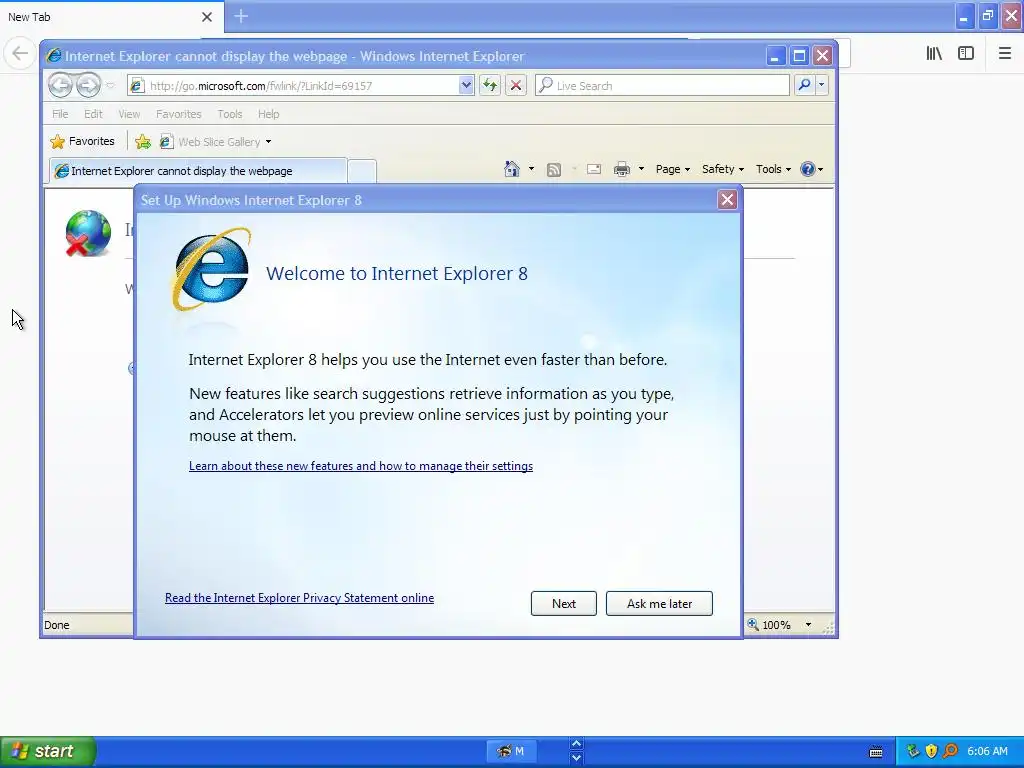The height and width of the screenshot is (768, 1024).
Task: Click the keyboard icon on taskbar
Action: pos(876,752)
